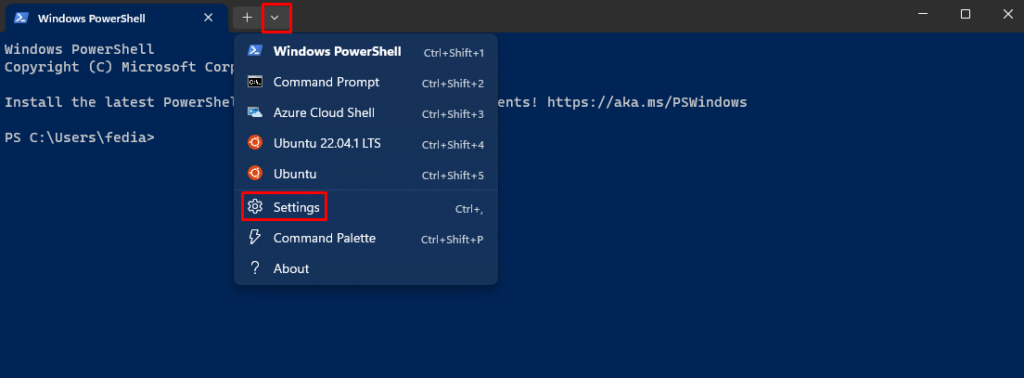Close the Windows PowerShell tab
Image resolution: width=1024 pixels, height=378 pixels.
coord(208,18)
